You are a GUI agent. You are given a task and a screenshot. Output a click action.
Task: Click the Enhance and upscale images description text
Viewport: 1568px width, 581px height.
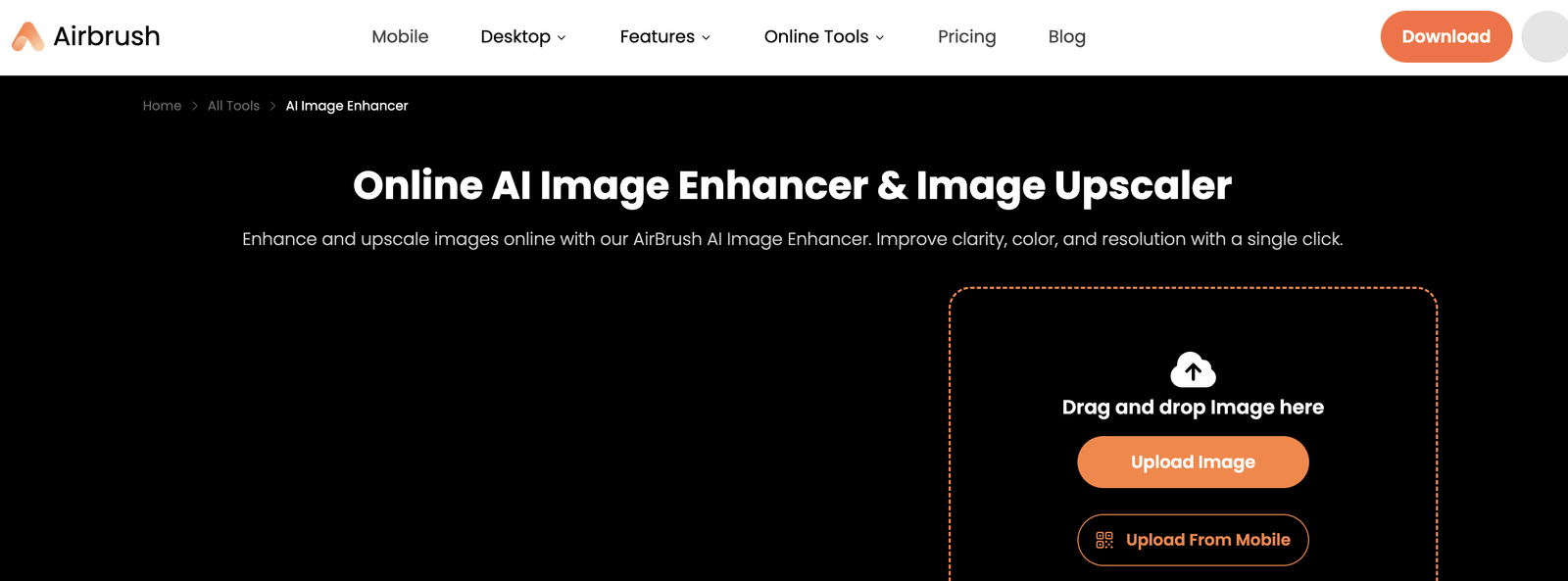point(792,239)
